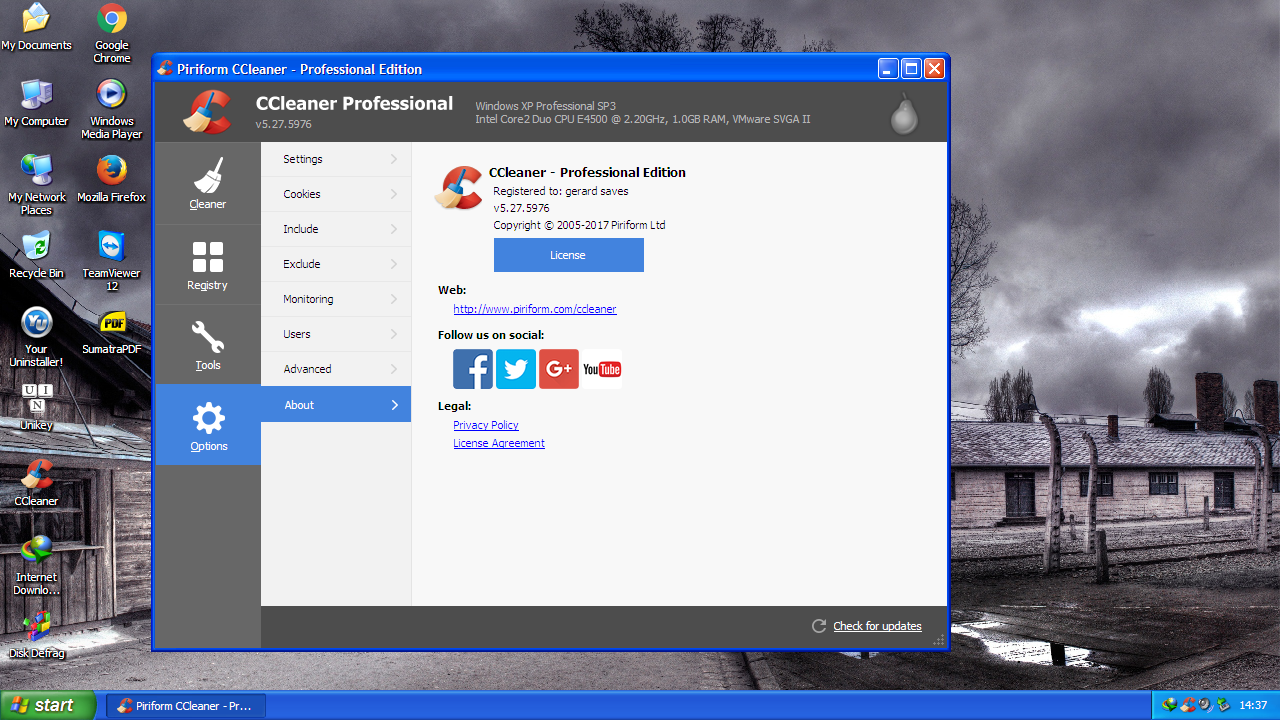Open the Cleaner section in CCleaner sidebar

[x=208, y=183]
